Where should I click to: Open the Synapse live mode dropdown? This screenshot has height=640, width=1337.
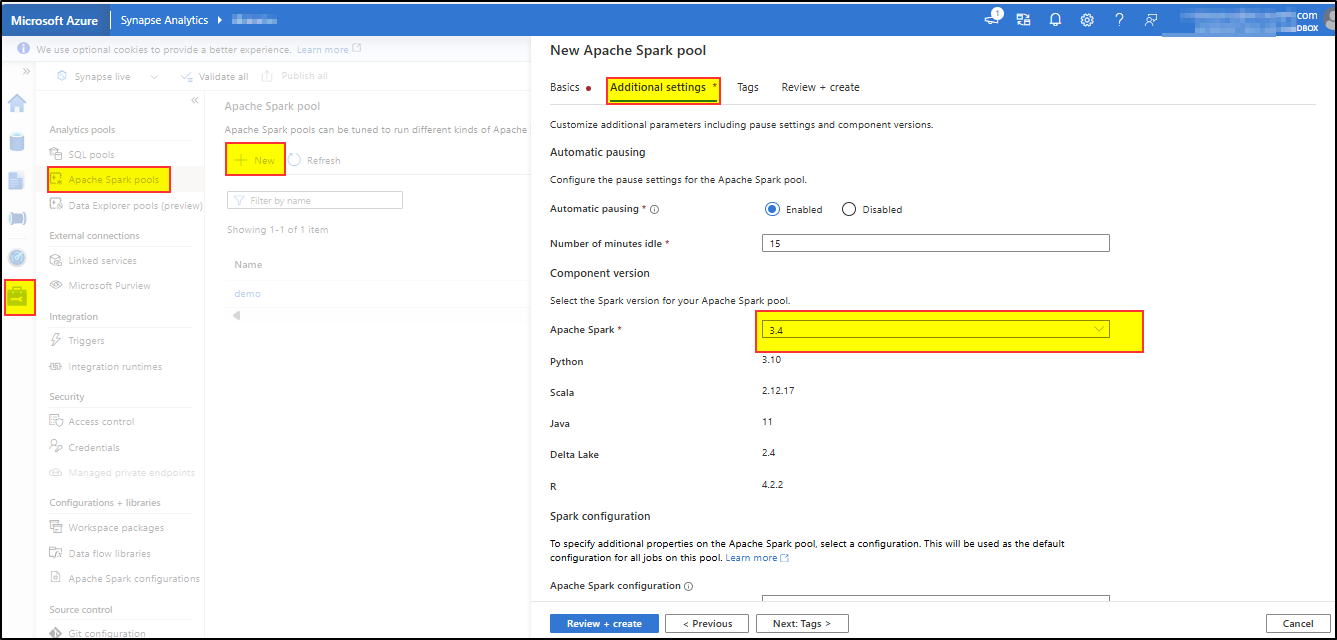click(x=108, y=76)
